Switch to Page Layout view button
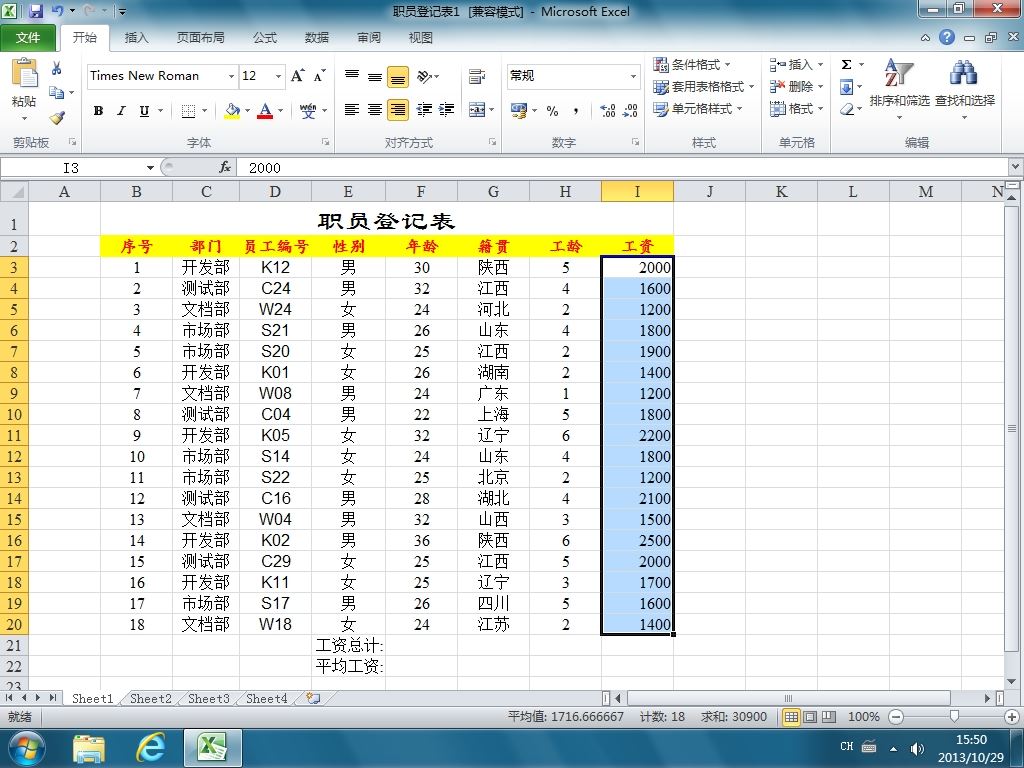This screenshot has height=768, width=1024. (810, 717)
